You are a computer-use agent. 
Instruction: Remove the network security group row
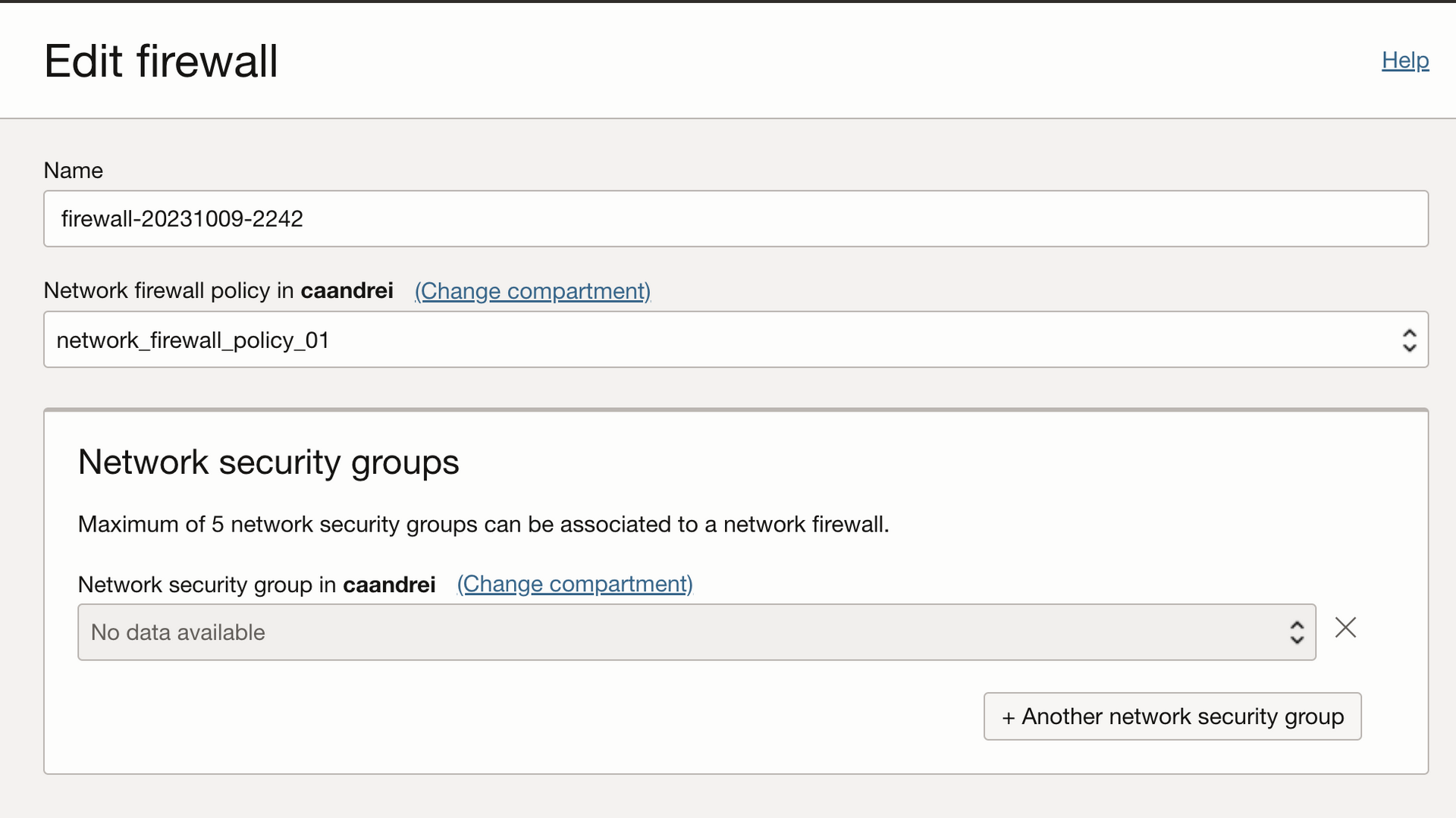point(1345,628)
